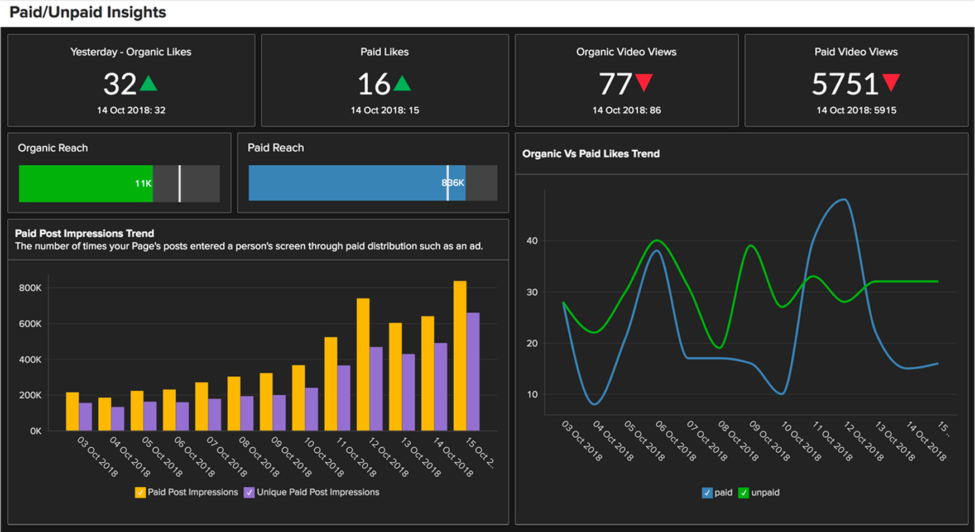Click the red down arrow beside Paid Video Views 5751
This screenshot has width=975, height=532.
point(890,83)
